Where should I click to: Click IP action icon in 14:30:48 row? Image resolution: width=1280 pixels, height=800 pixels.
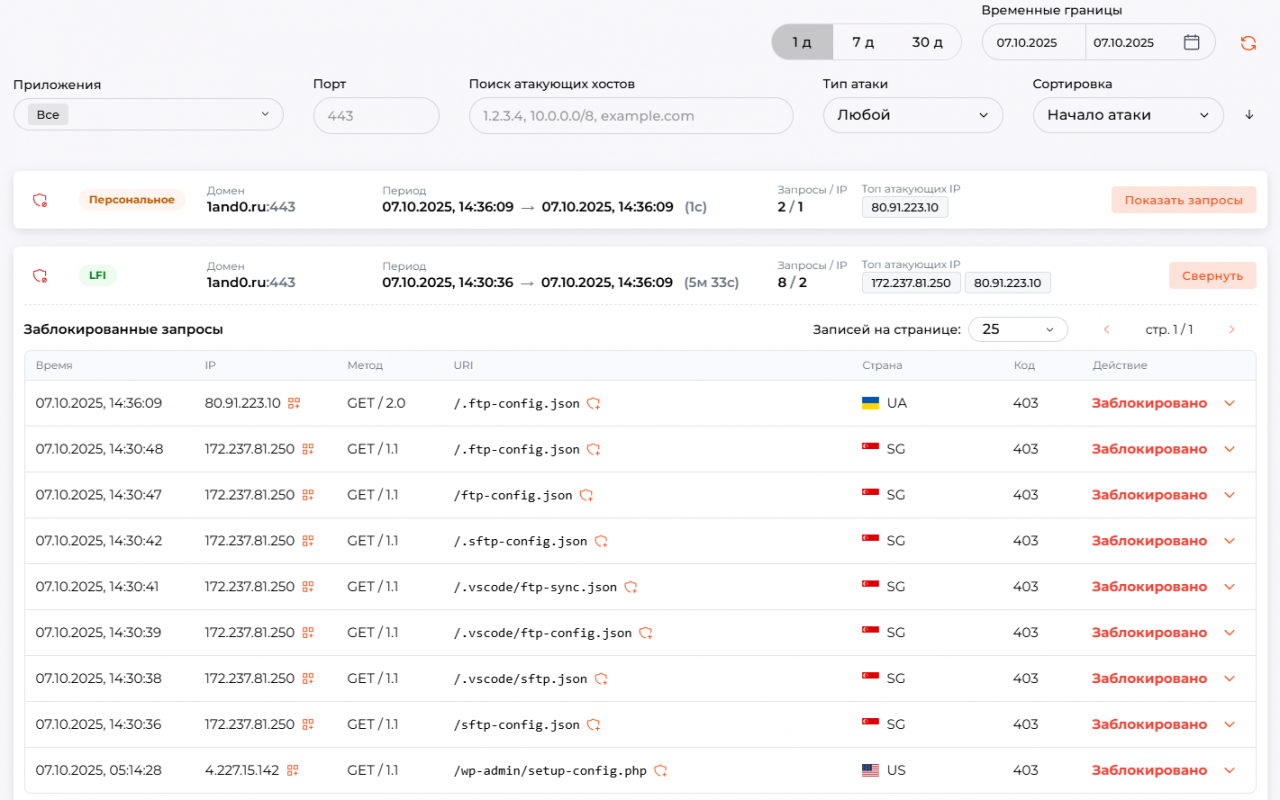[x=308, y=449]
